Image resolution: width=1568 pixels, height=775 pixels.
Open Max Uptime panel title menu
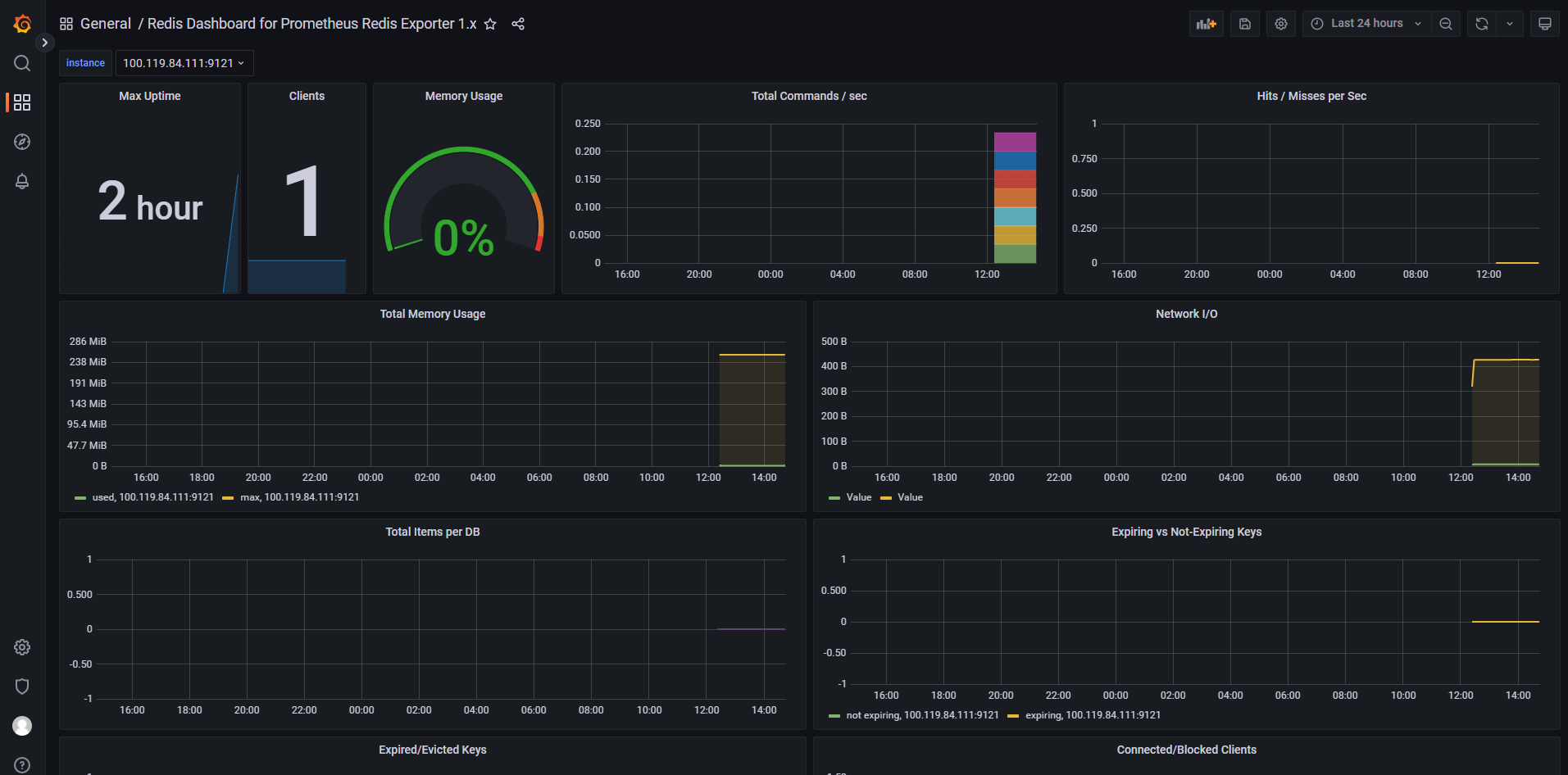(150, 96)
